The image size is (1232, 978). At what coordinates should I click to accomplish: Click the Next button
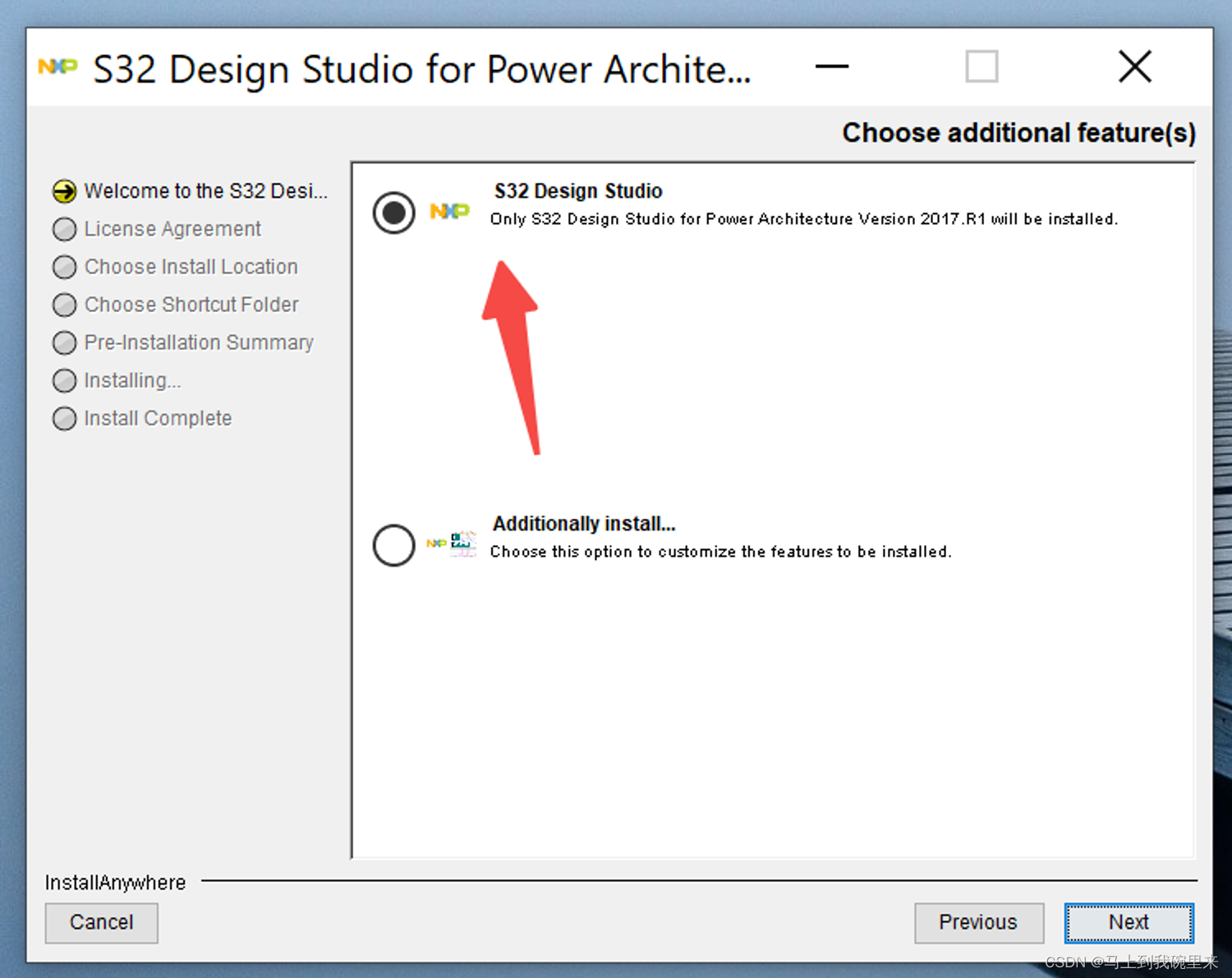(x=1129, y=922)
